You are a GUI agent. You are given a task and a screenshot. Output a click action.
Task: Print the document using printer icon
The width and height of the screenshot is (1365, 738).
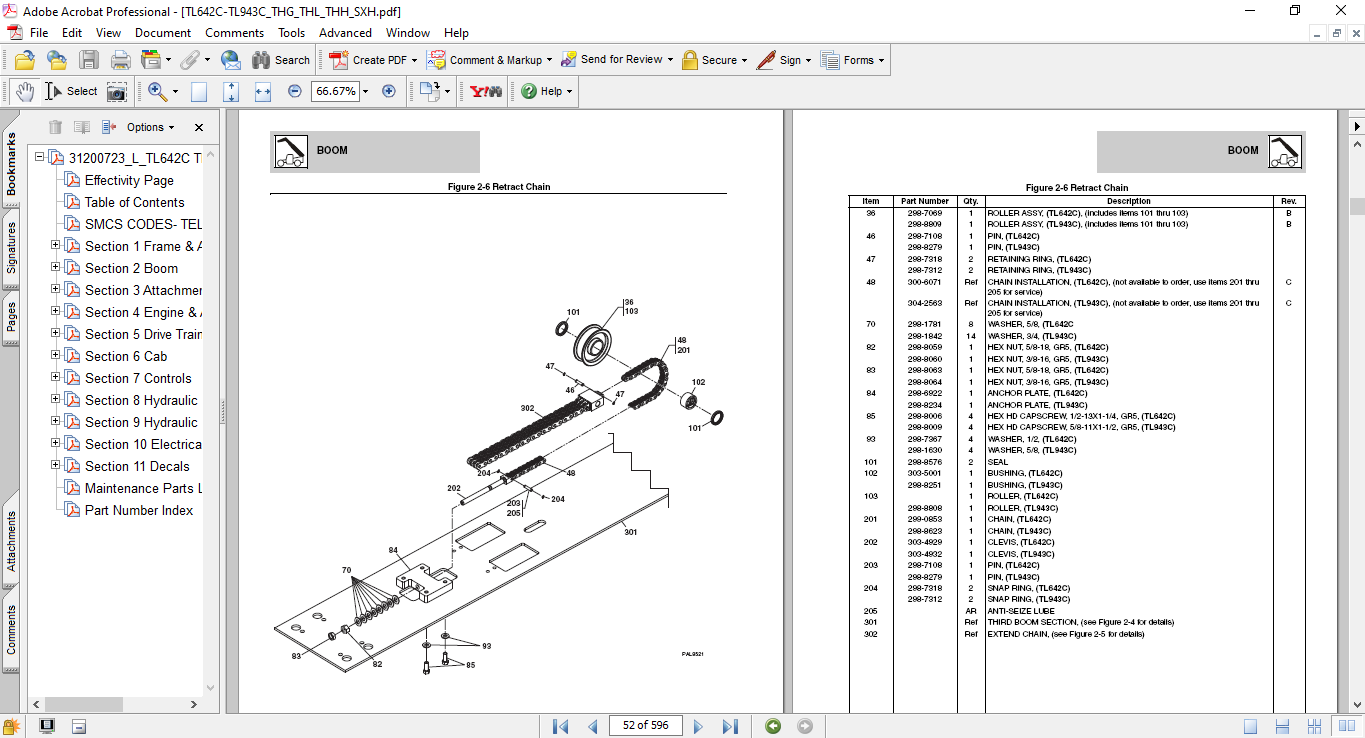pos(120,60)
